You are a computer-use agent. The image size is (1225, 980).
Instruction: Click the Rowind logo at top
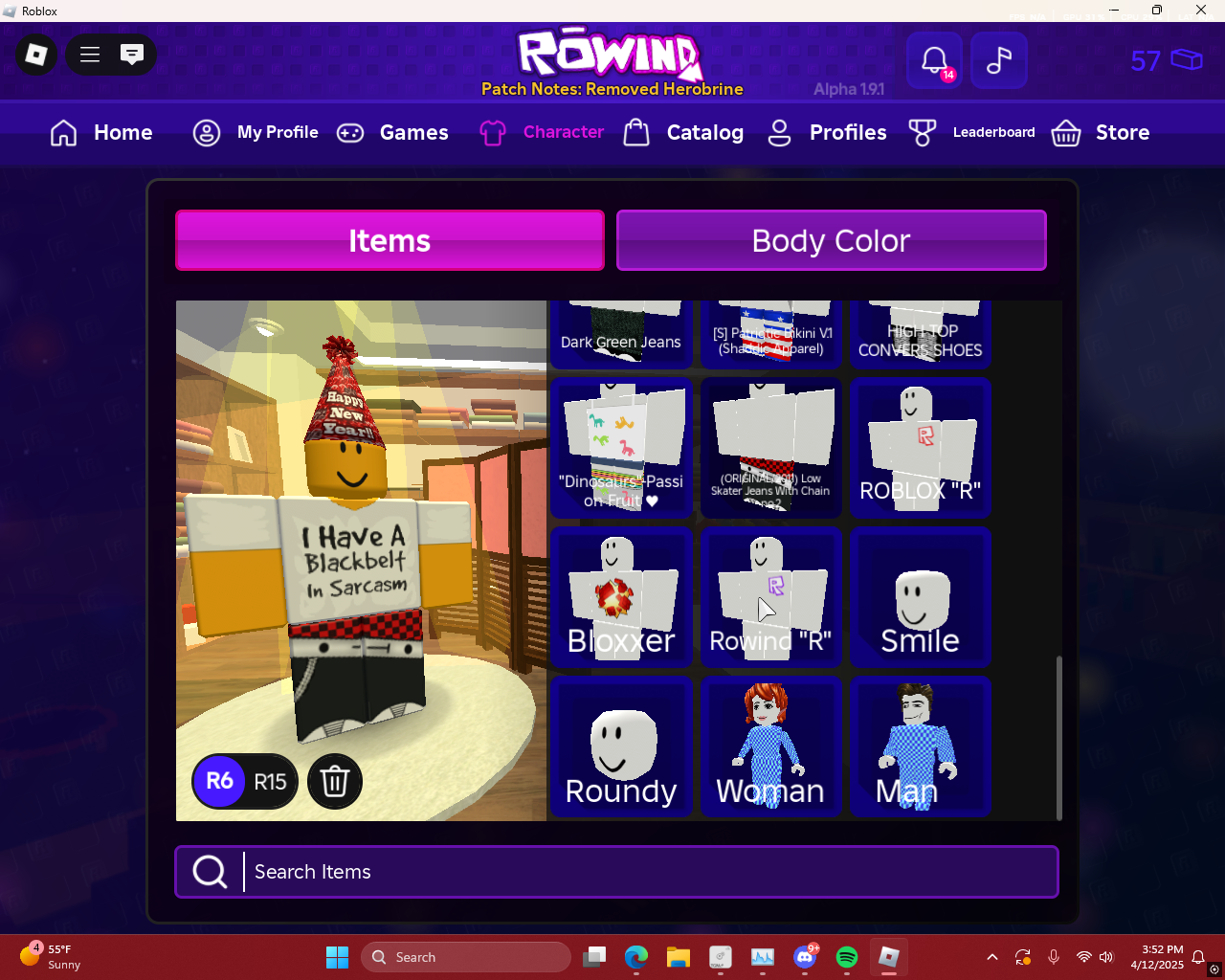[x=610, y=54]
